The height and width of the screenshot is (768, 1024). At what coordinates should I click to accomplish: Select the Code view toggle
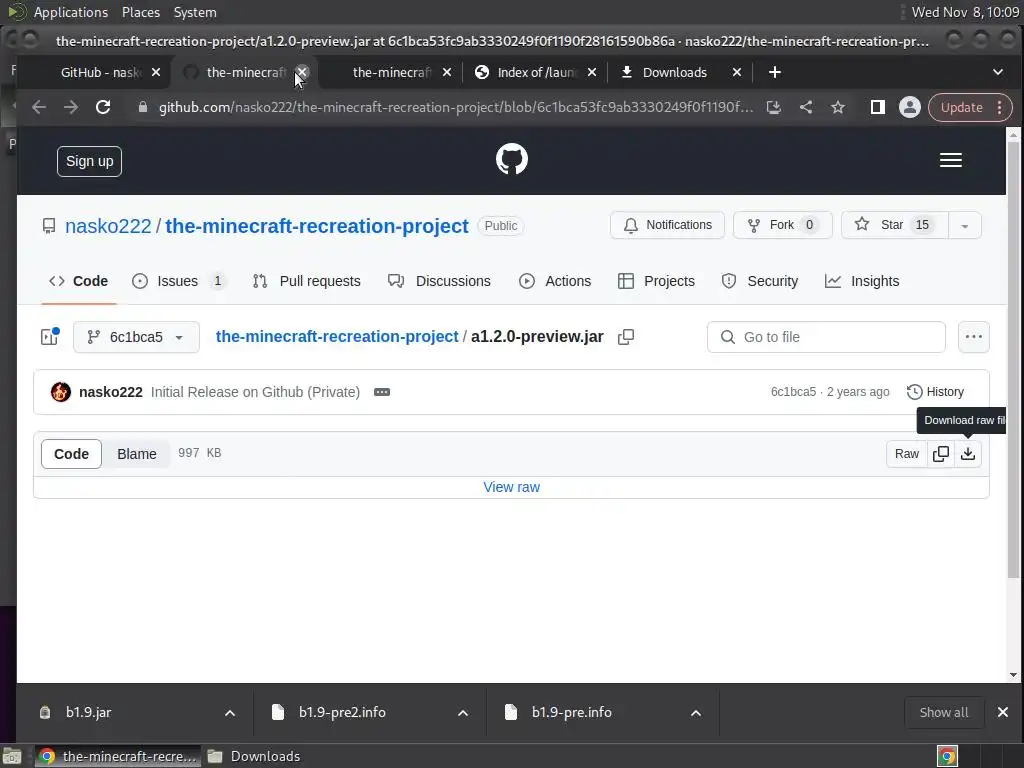(x=71, y=454)
